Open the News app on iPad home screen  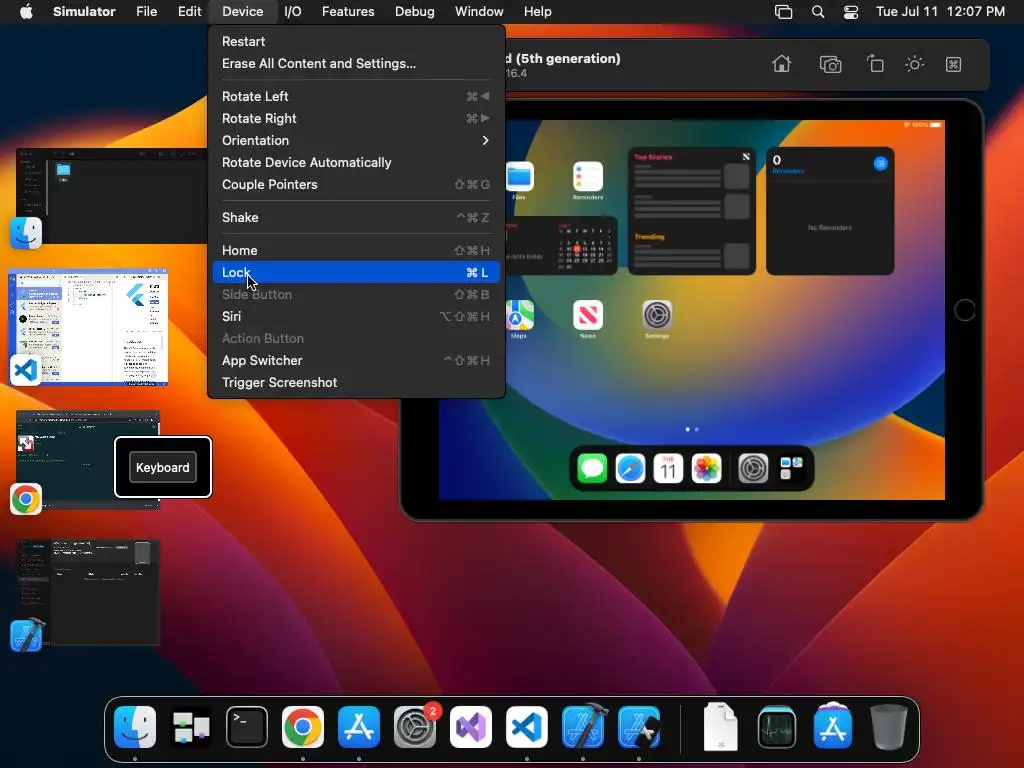588,315
